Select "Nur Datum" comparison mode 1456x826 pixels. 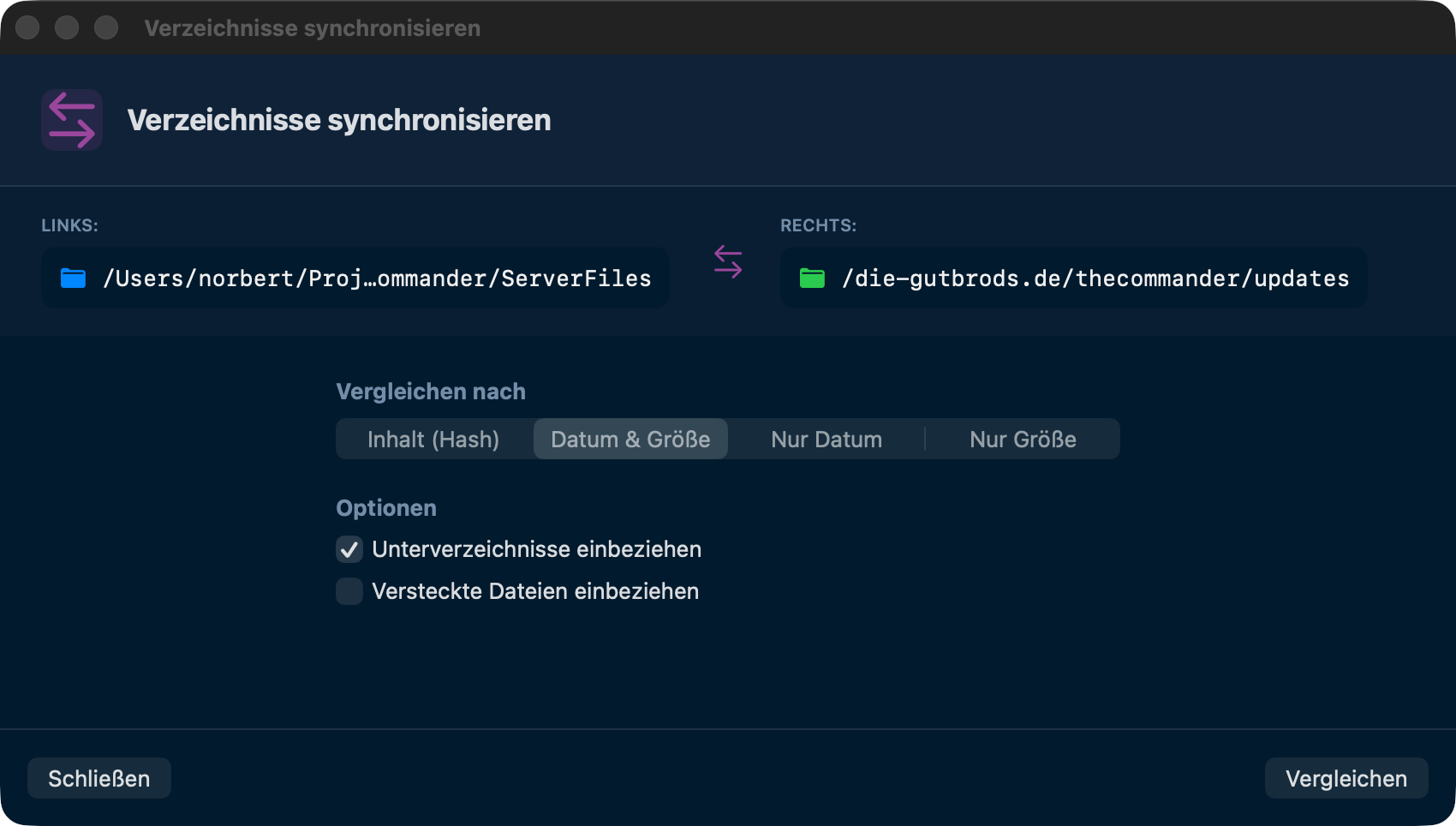[826, 439]
